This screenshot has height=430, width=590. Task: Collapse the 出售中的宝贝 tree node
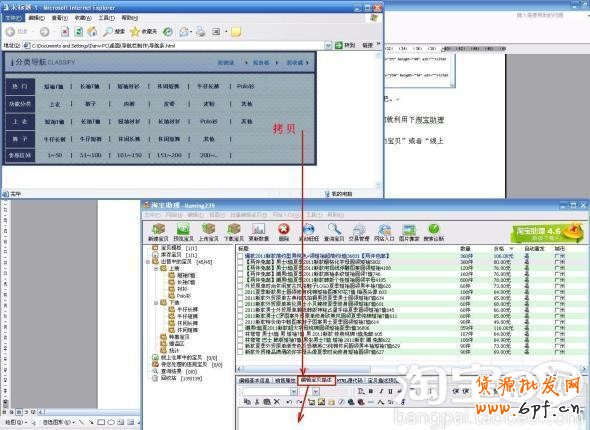148,262
